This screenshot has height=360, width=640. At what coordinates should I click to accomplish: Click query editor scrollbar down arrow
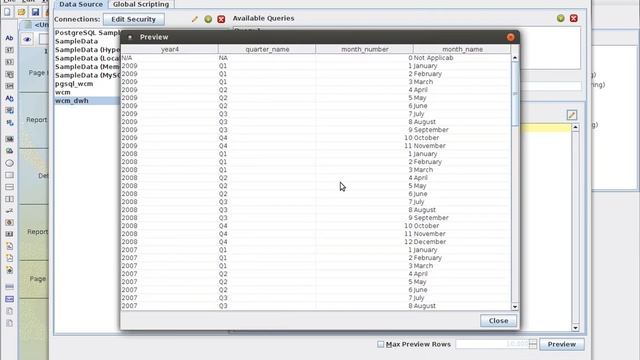(x=575, y=328)
